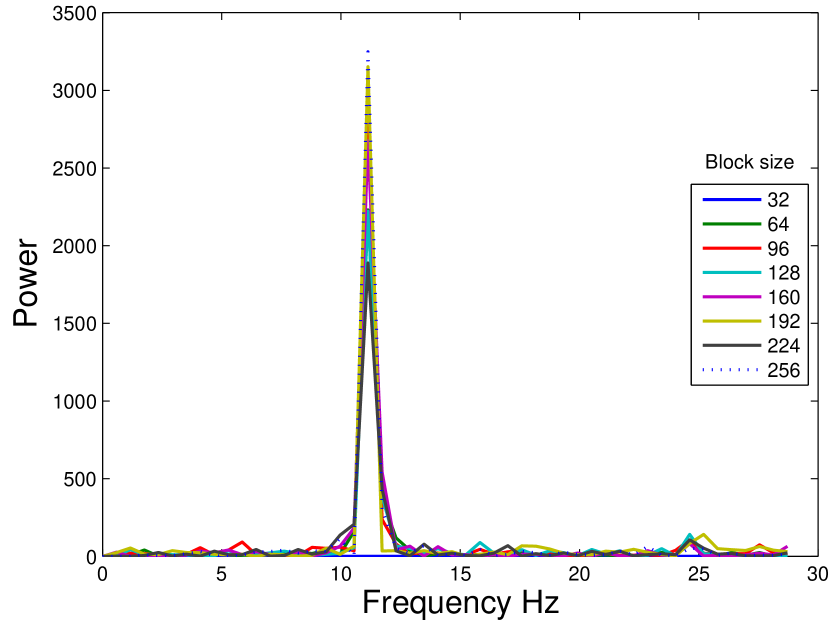Select the legend label "64"
This screenshot has width=830, height=623.
pos(778,224)
